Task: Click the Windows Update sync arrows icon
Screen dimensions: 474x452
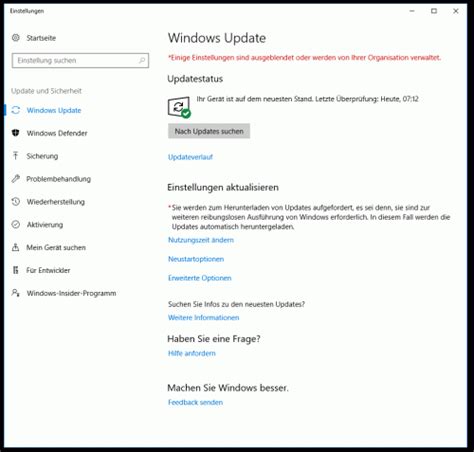Action: pos(16,110)
